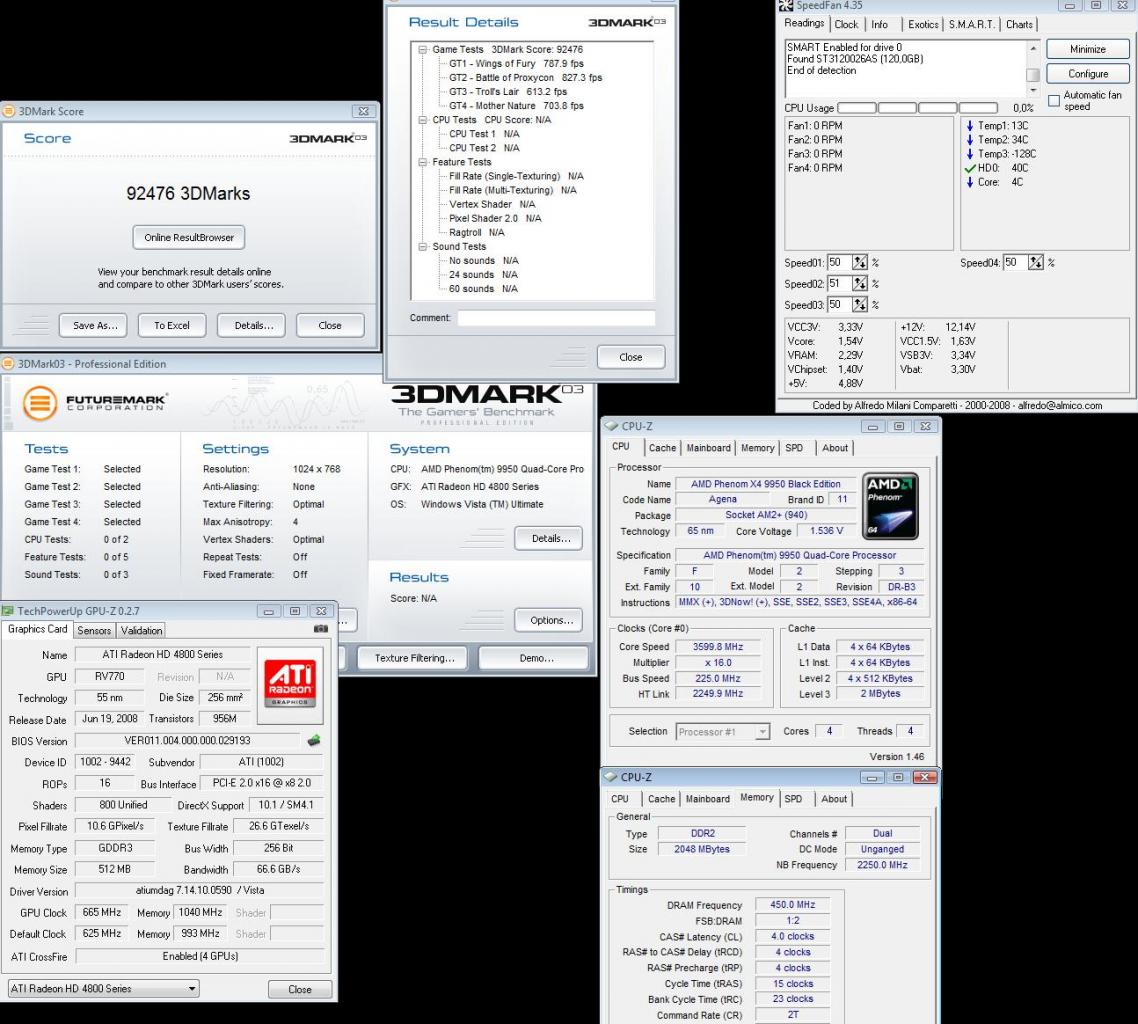The height and width of the screenshot is (1024, 1138).
Task: Open Details... in the 3DMark Score window
Action: click(253, 325)
